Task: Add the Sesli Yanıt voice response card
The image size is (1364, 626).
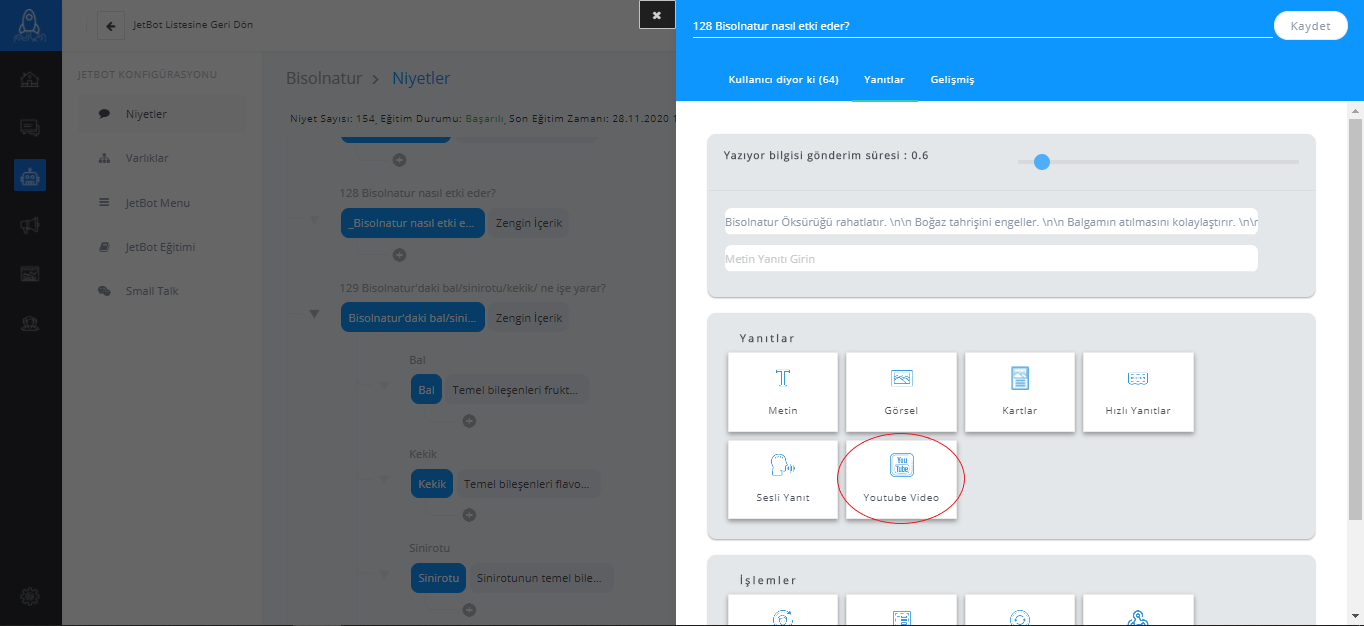Action: click(783, 480)
